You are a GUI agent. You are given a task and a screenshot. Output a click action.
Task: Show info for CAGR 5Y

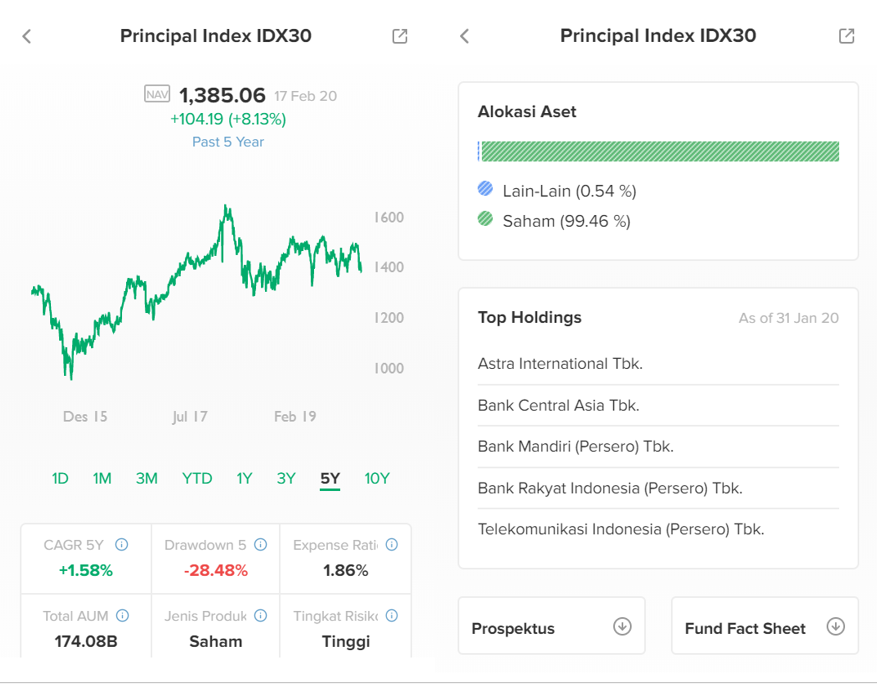click(x=122, y=545)
